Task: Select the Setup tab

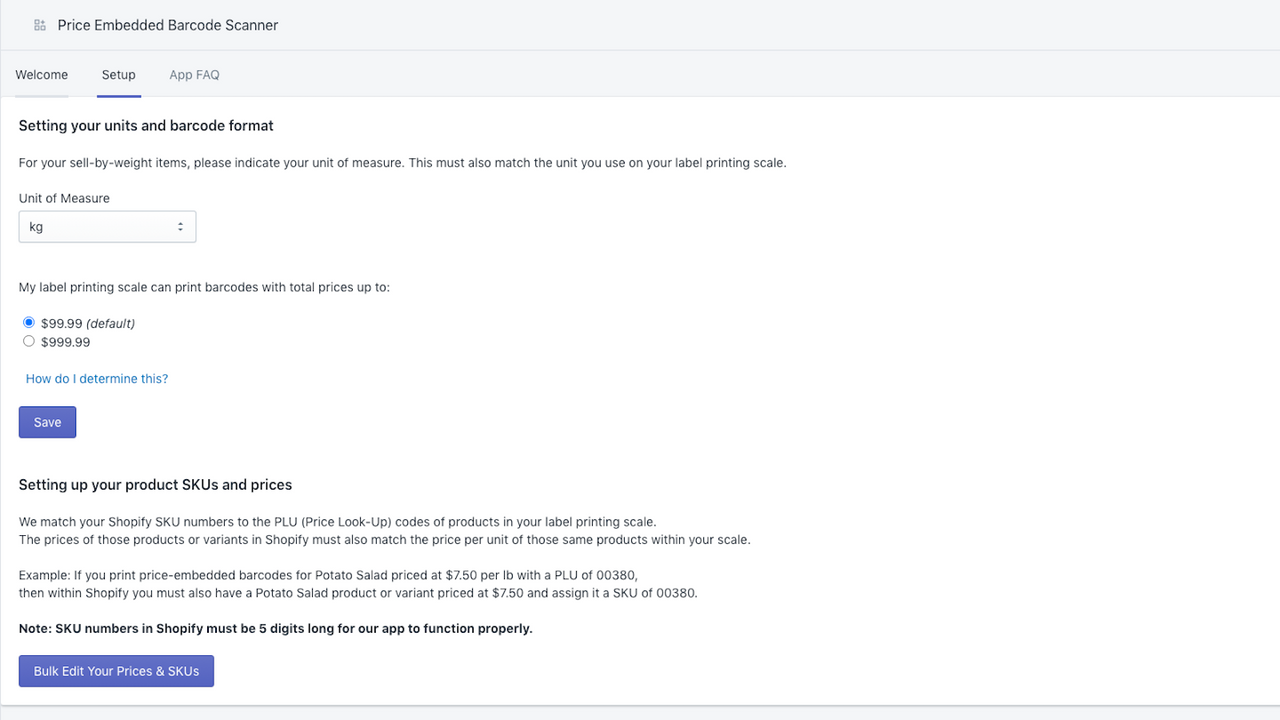Action: click(x=118, y=74)
